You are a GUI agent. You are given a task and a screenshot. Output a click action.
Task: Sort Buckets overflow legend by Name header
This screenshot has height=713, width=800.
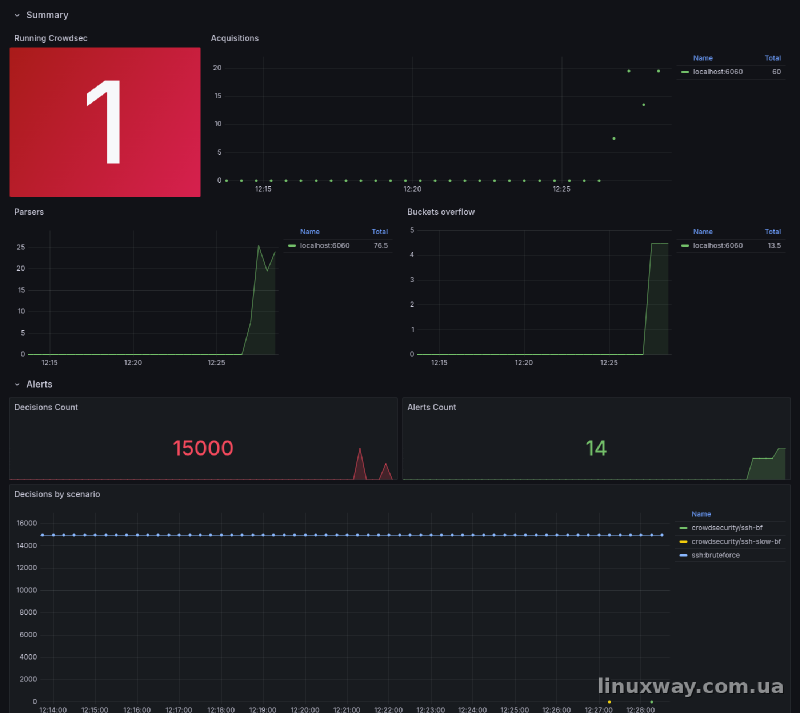703,232
